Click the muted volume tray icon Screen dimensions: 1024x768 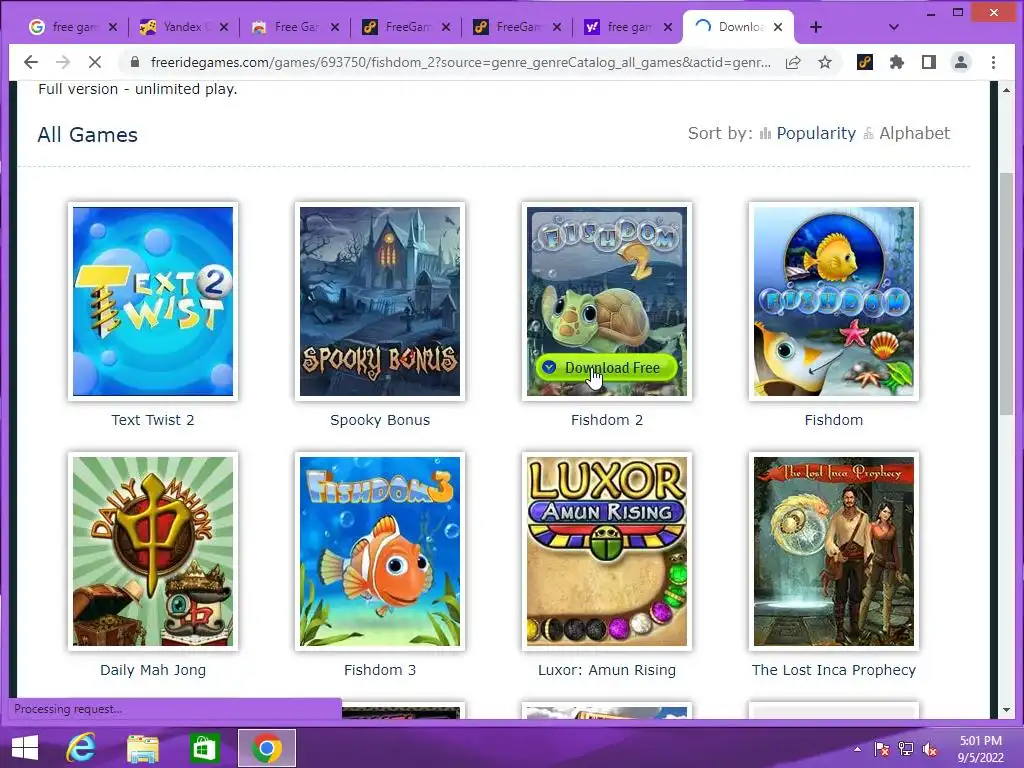click(930, 749)
